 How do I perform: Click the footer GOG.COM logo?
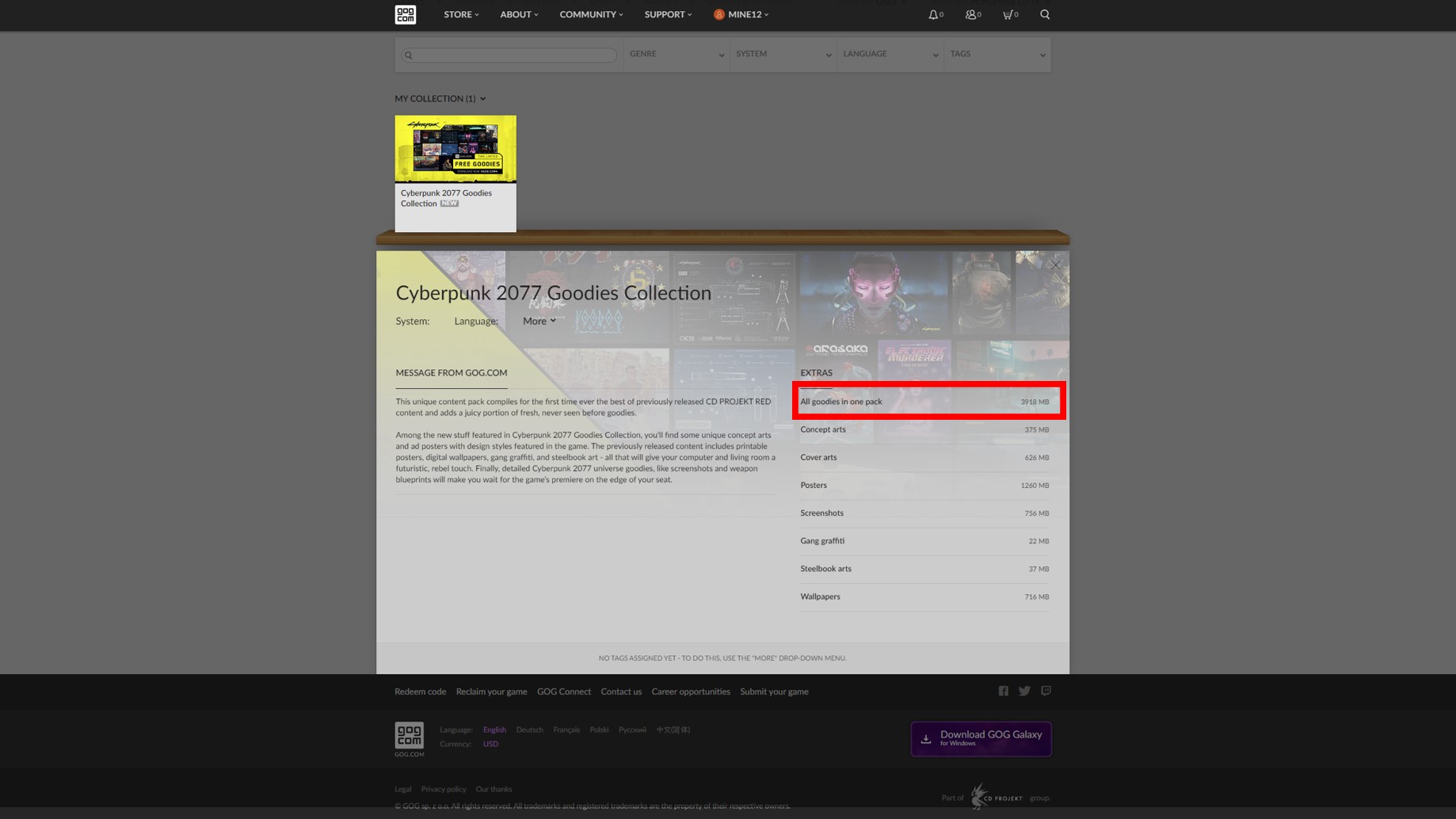point(409,739)
